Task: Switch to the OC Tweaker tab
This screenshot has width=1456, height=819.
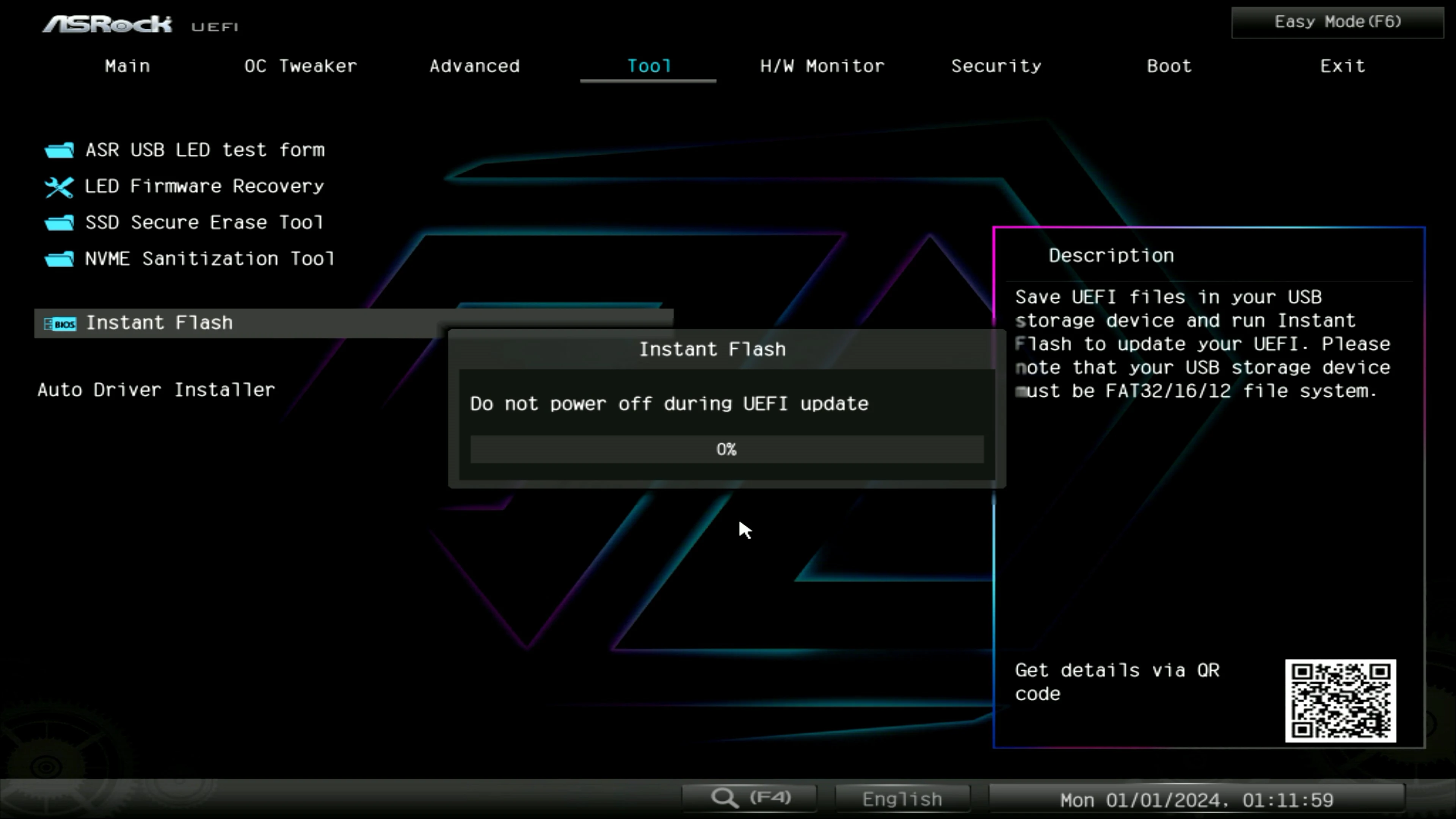Action: coord(301,66)
